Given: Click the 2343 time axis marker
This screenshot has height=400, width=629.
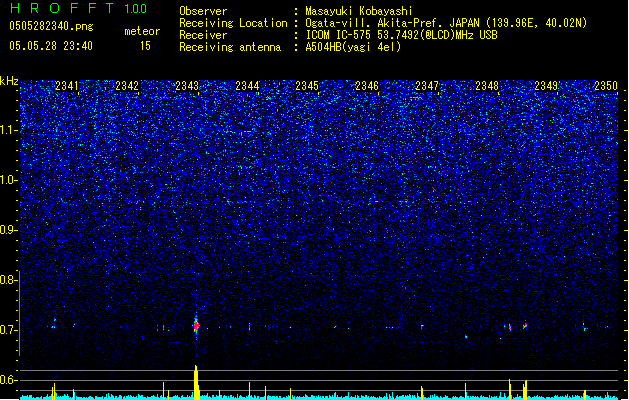Looking at the screenshot, I should click(187, 86).
